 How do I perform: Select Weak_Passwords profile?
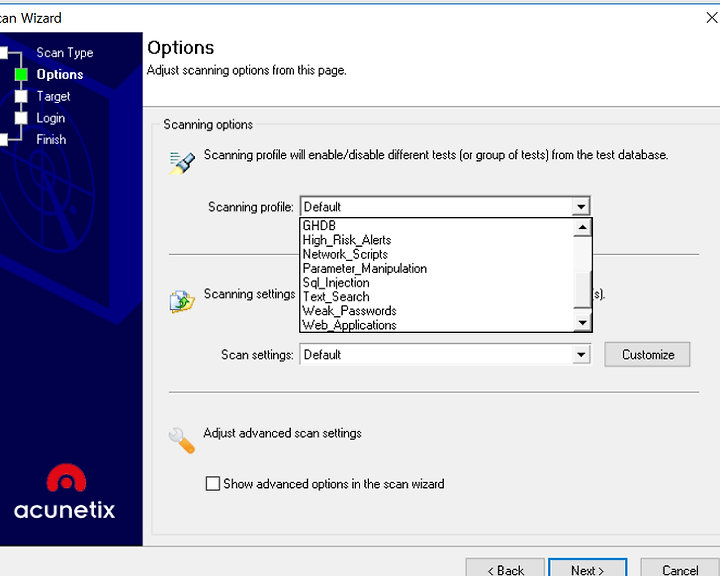(x=438, y=311)
